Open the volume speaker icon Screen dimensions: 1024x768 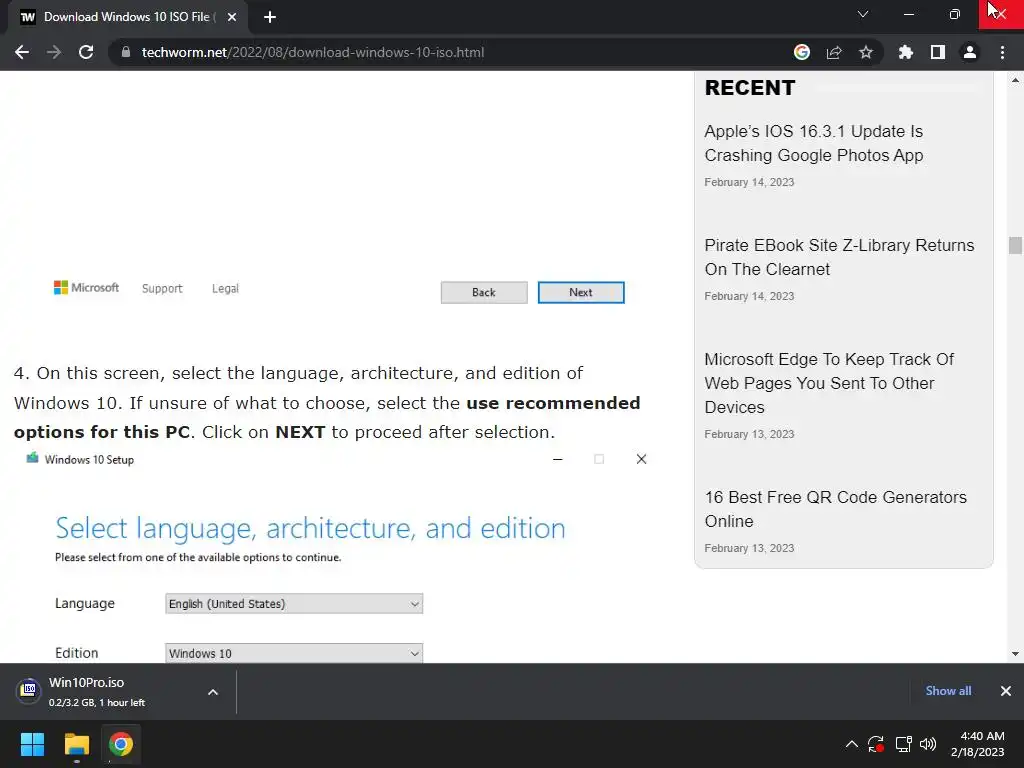pos(927,744)
